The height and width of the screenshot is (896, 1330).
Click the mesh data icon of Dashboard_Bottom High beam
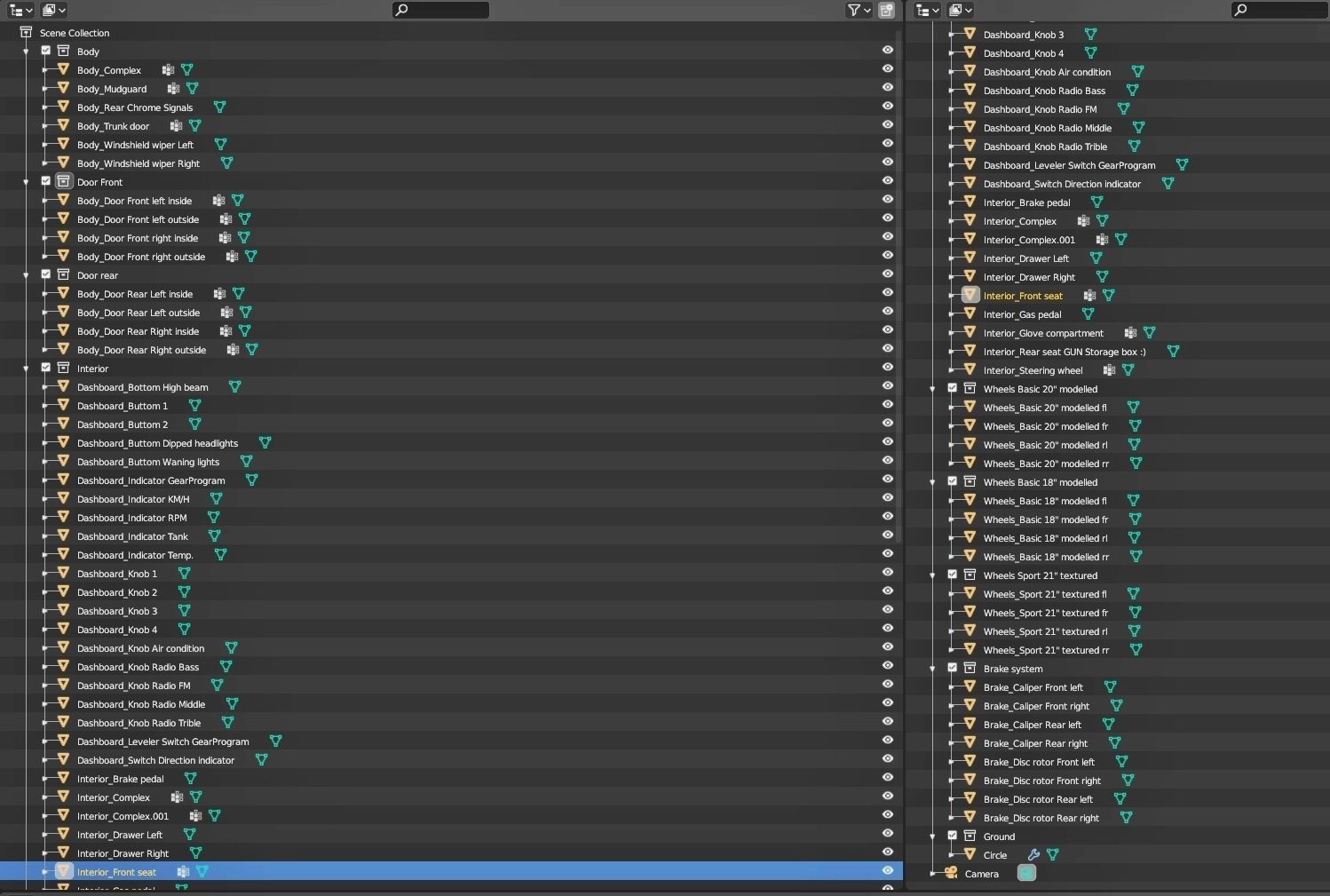coord(234,386)
